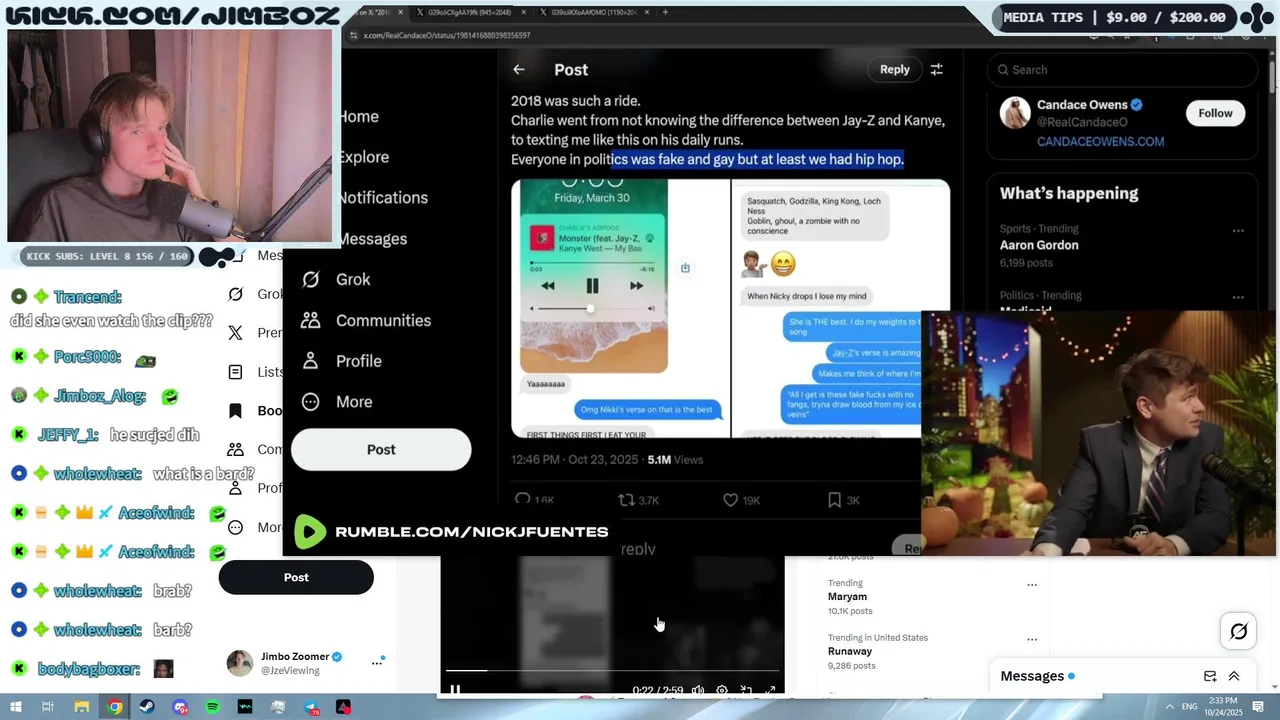Open Telegram from the taskbar

click(311, 707)
